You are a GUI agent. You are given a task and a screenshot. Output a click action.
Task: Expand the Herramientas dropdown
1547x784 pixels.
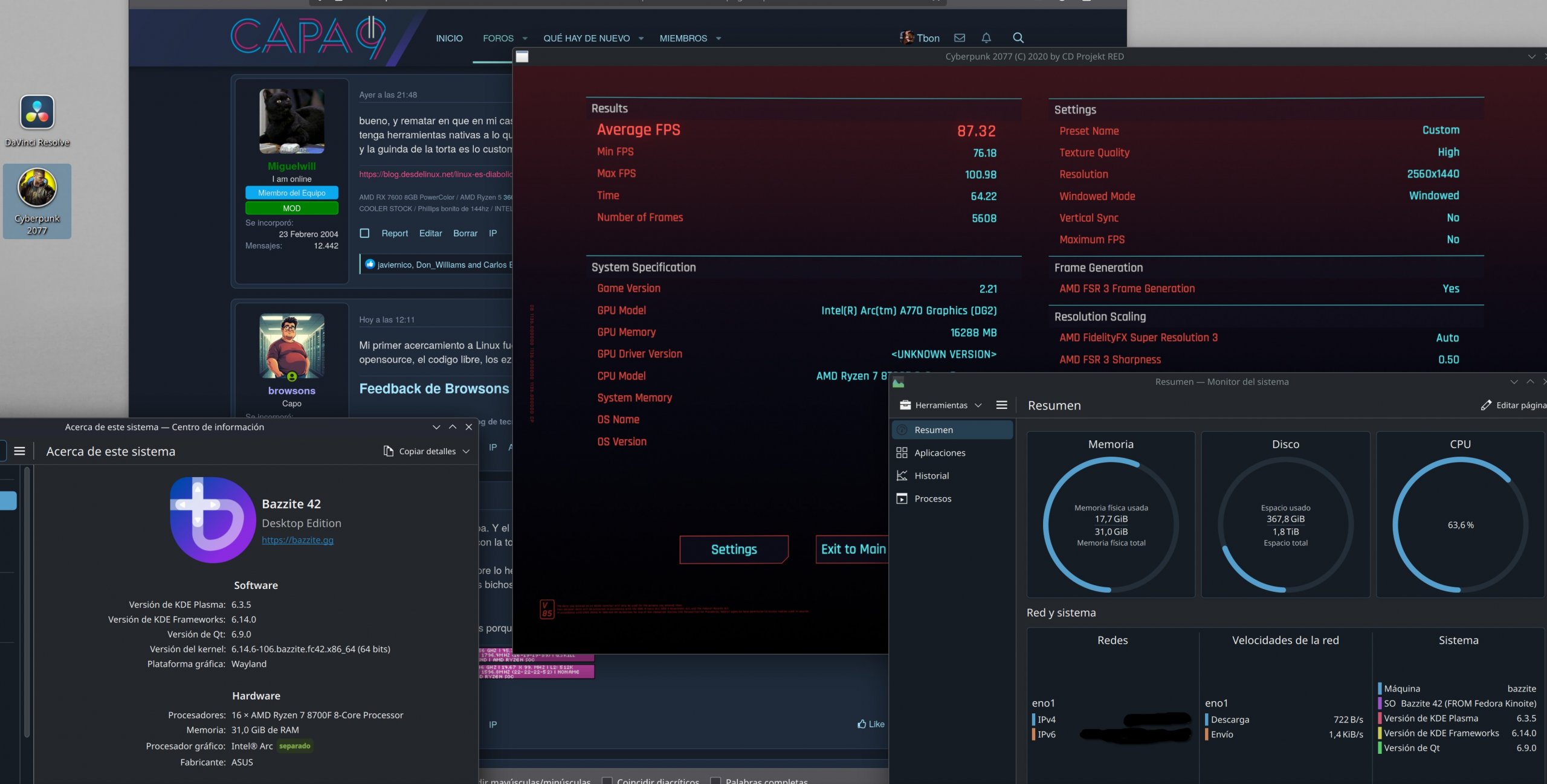[x=940, y=405]
